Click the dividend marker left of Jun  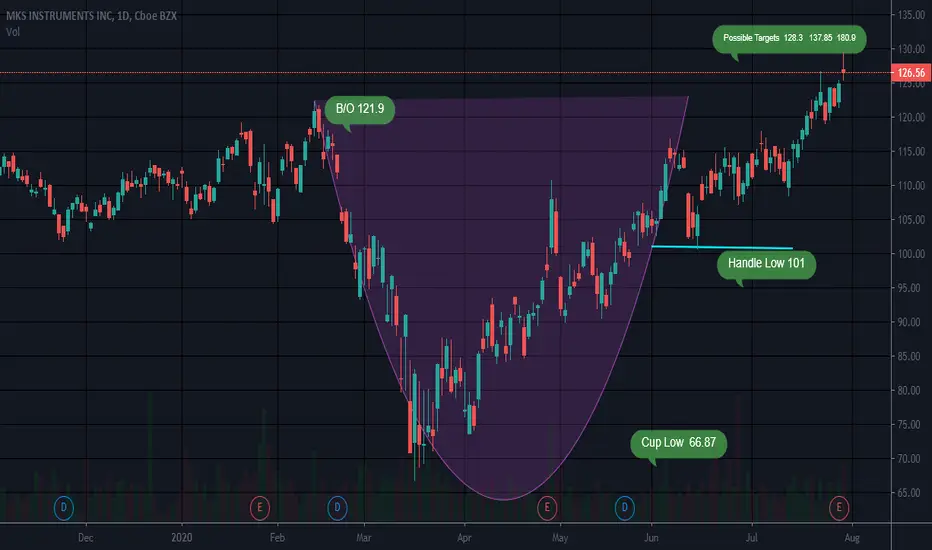click(x=624, y=508)
